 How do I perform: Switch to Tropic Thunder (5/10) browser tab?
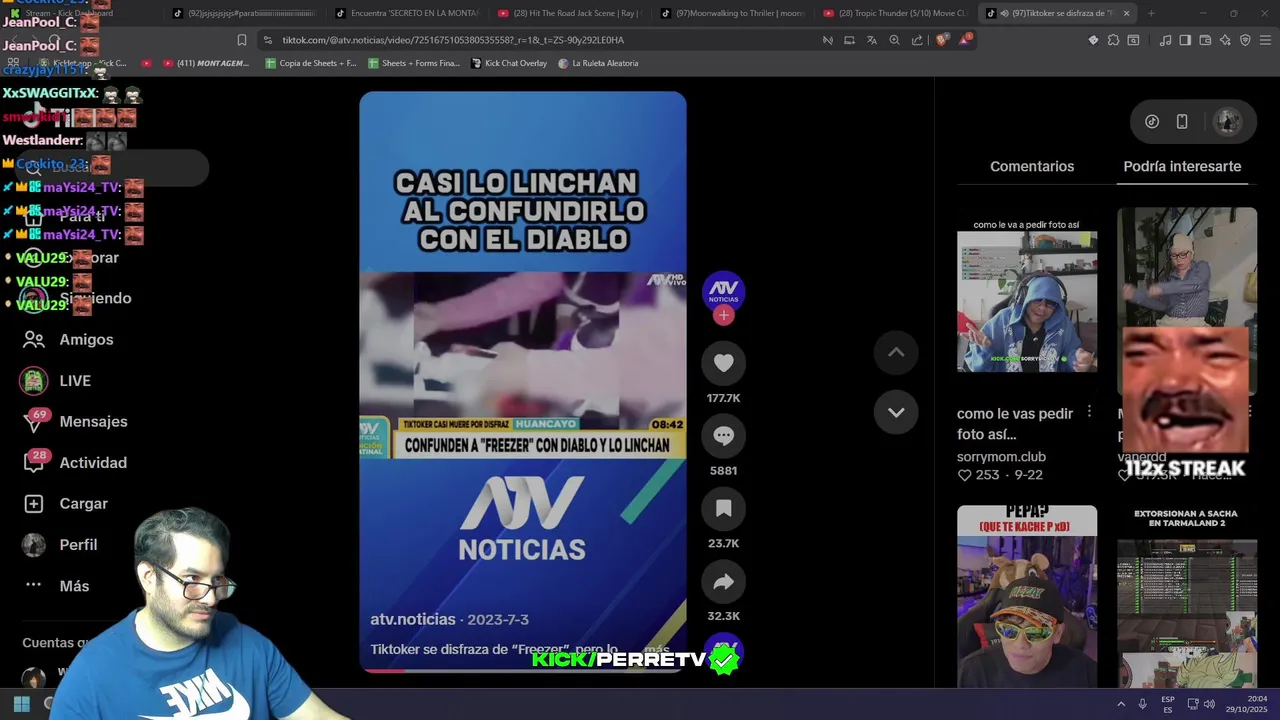coord(895,13)
